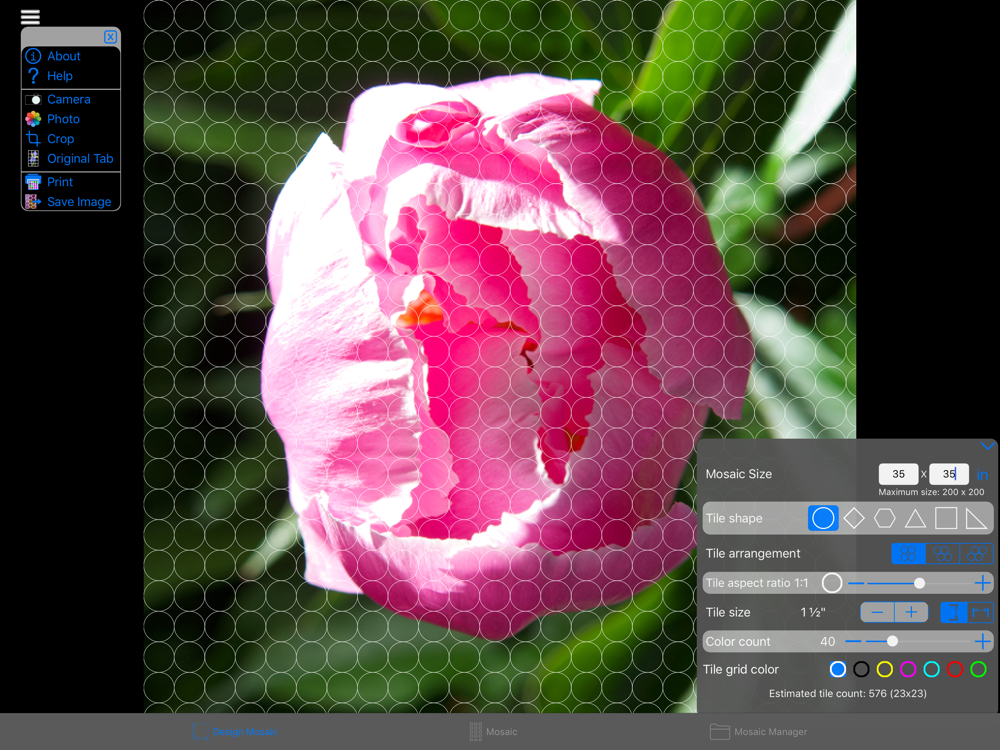Select the right-triangle tile shape

[x=976, y=518]
